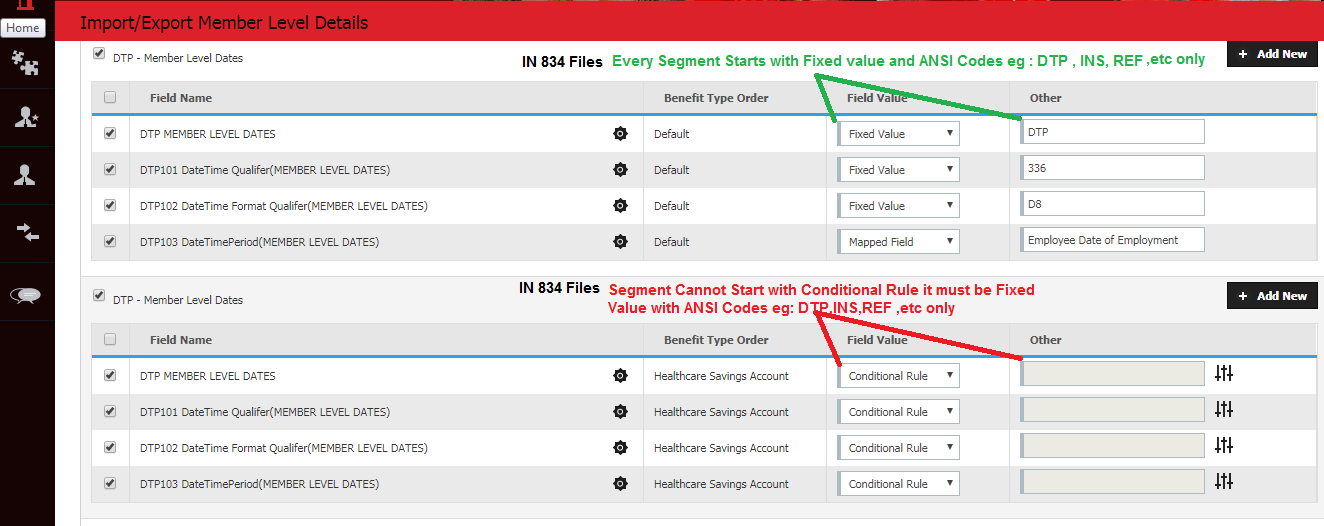Click the input field containing 336
1324x526 pixels.
[1113, 168]
